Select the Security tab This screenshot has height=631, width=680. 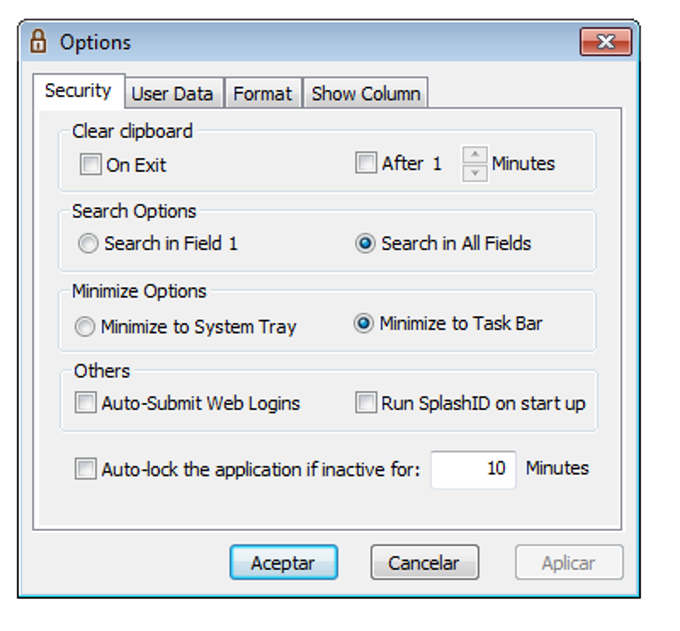[78, 91]
